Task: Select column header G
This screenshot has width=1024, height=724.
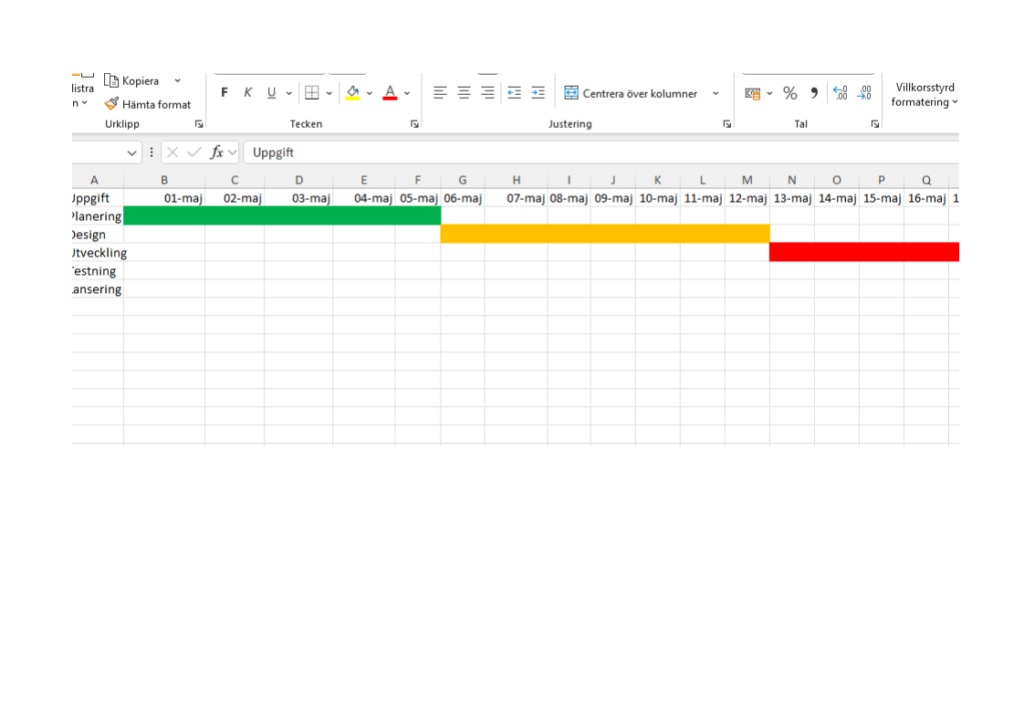Action: (462, 180)
